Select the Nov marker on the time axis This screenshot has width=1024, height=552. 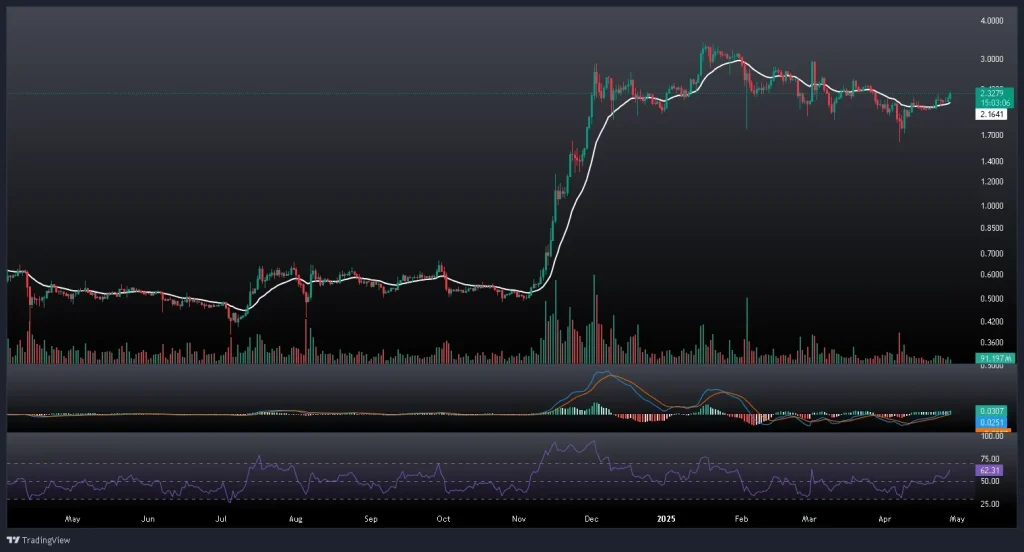click(x=518, y=520)
